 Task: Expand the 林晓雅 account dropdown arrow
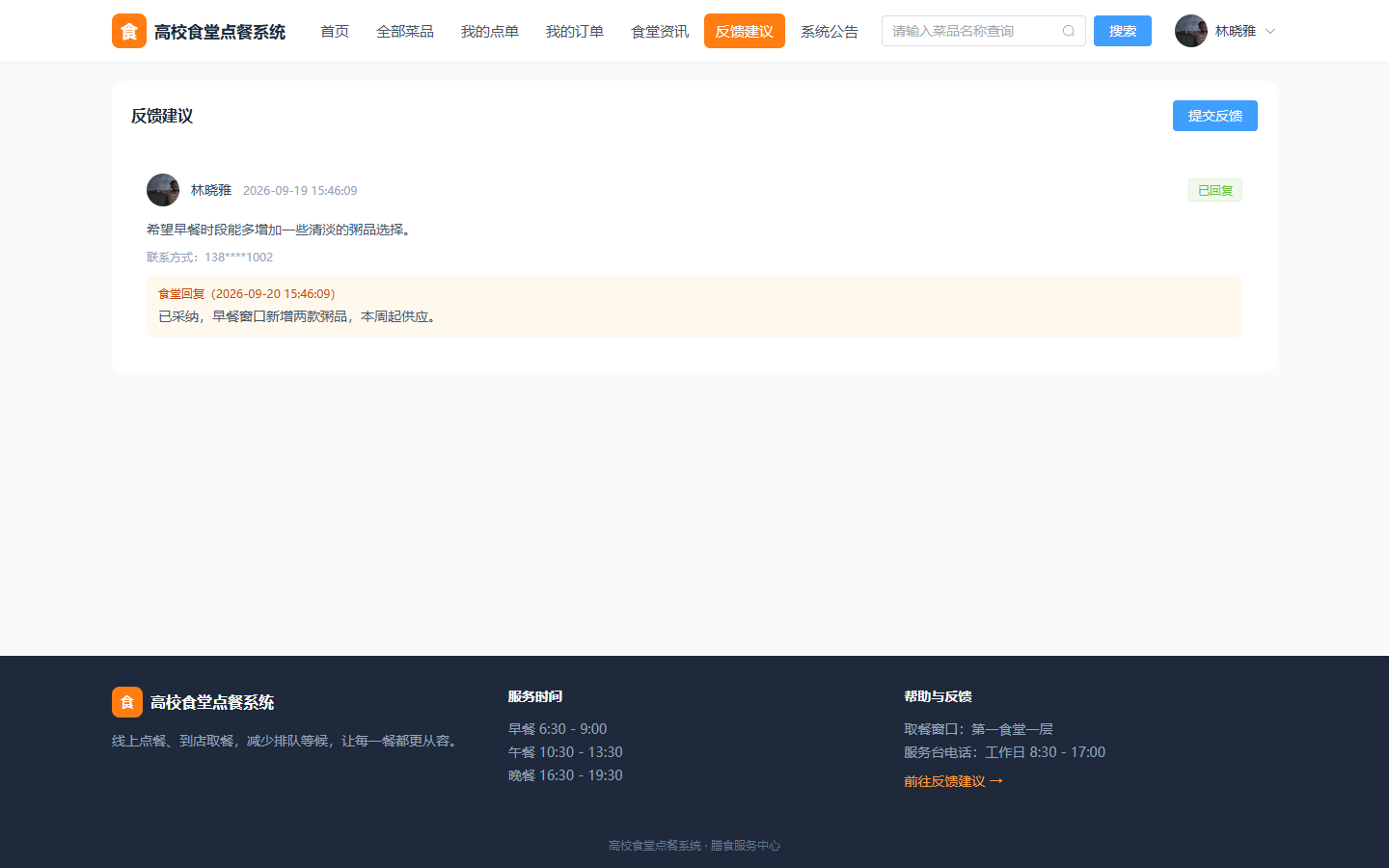[x=1270, y=31]
